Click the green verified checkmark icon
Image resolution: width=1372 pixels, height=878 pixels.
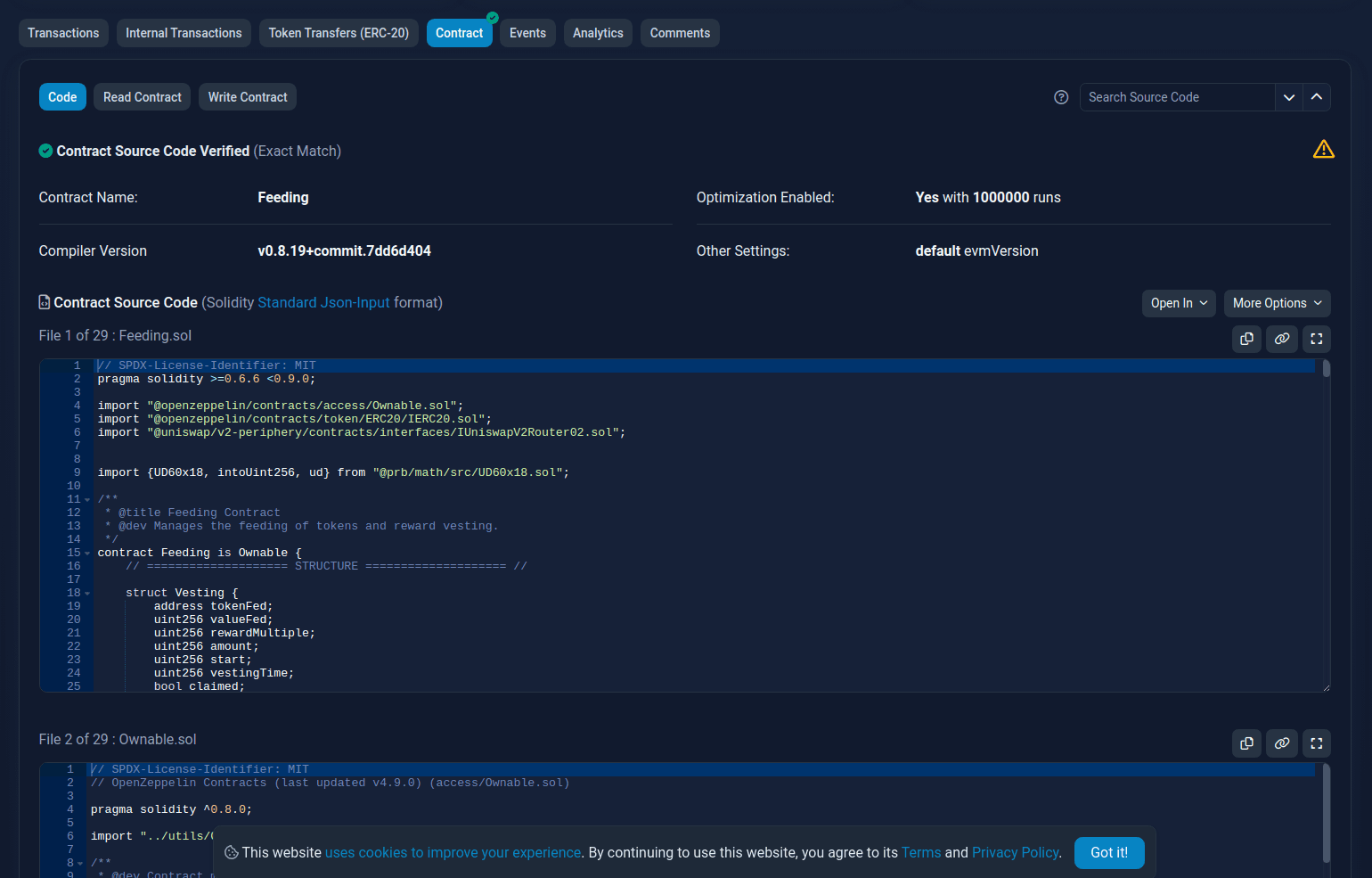(x=45, y=151)
